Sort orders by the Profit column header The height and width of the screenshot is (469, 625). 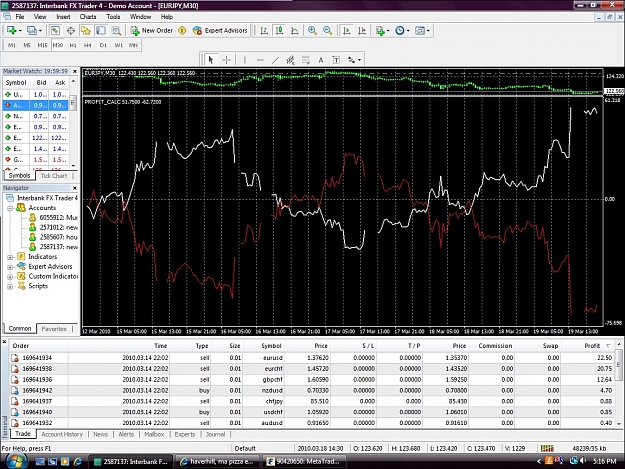click(592, 346)
